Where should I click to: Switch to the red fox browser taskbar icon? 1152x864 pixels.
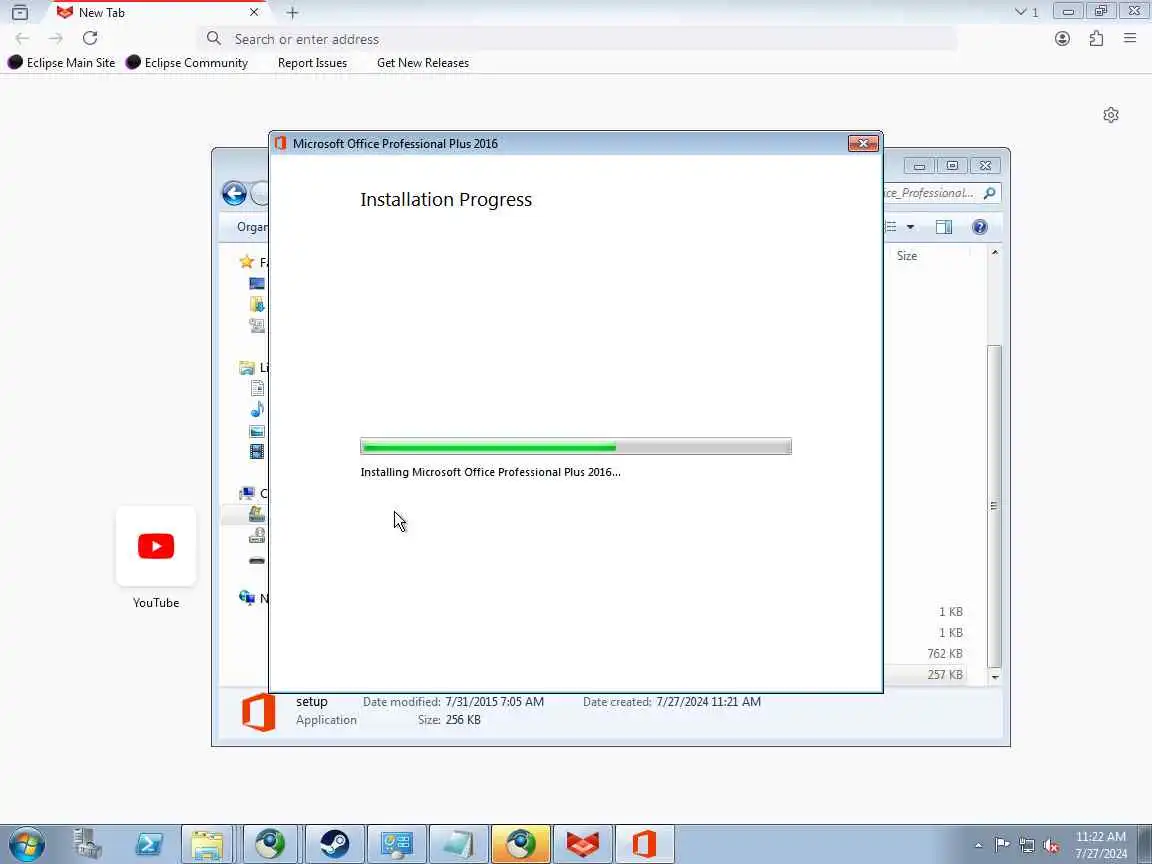coord(583,844)
